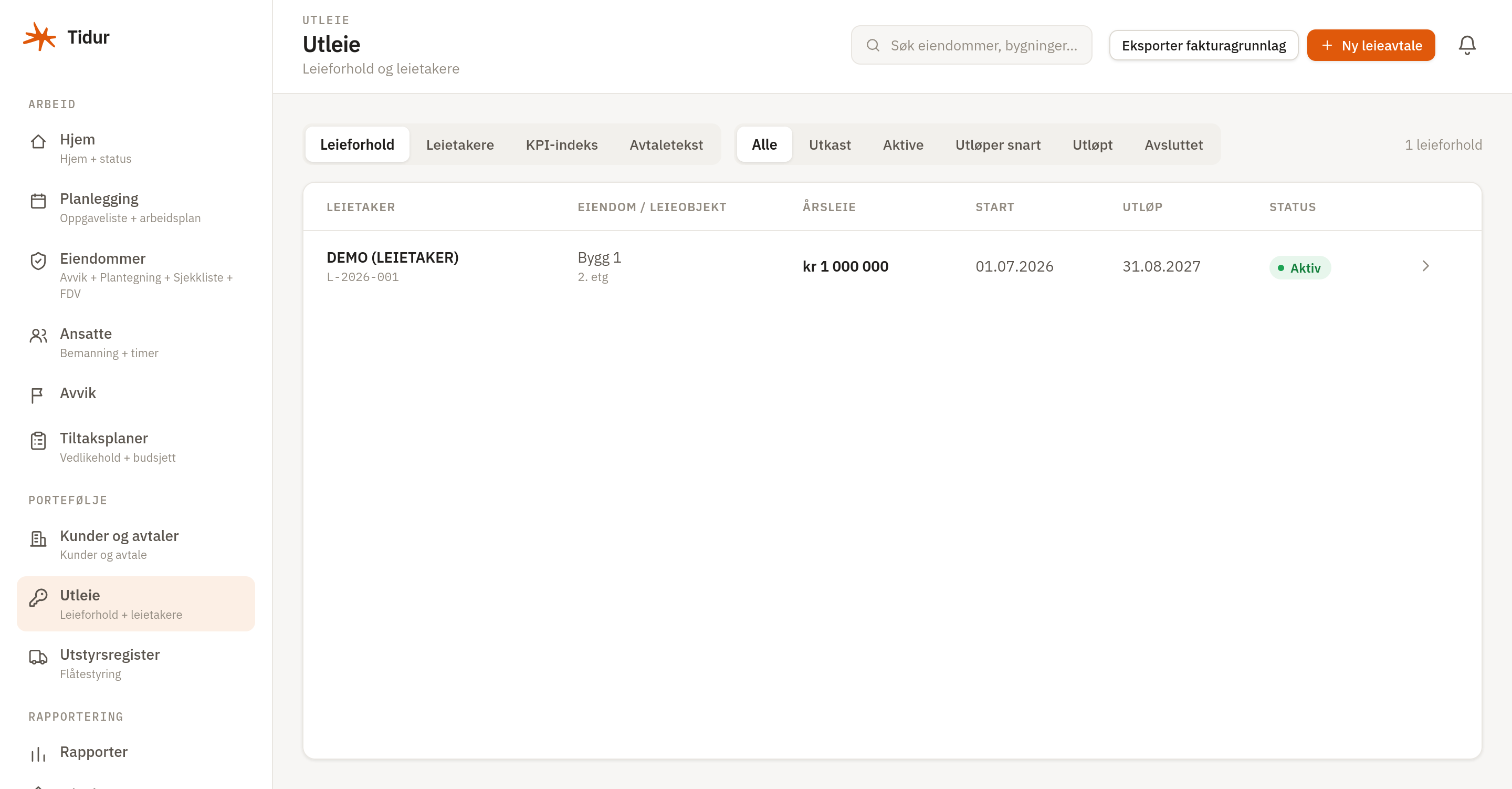Click the DEMO (LEIETAKER) tenant name

tap(392, 258)
